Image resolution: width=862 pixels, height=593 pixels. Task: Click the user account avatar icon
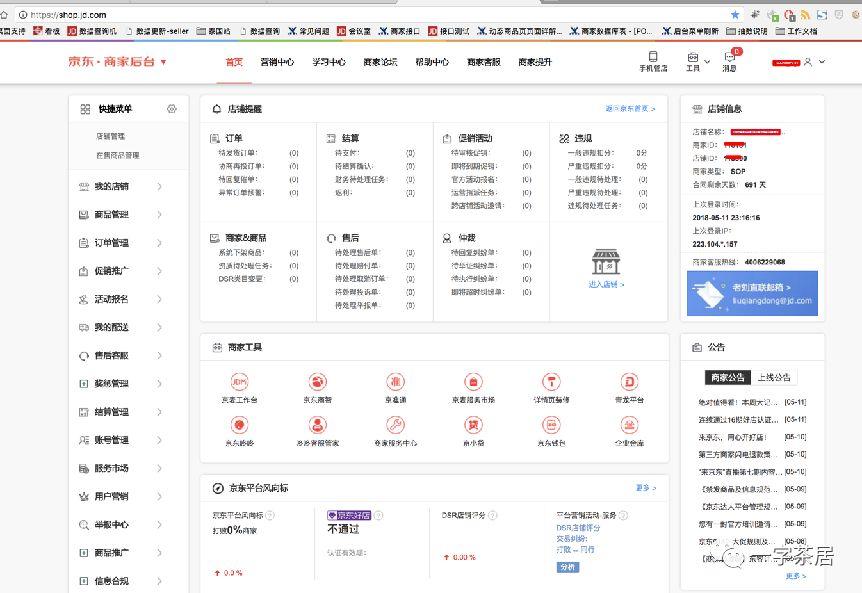click(x=808, y=62)
